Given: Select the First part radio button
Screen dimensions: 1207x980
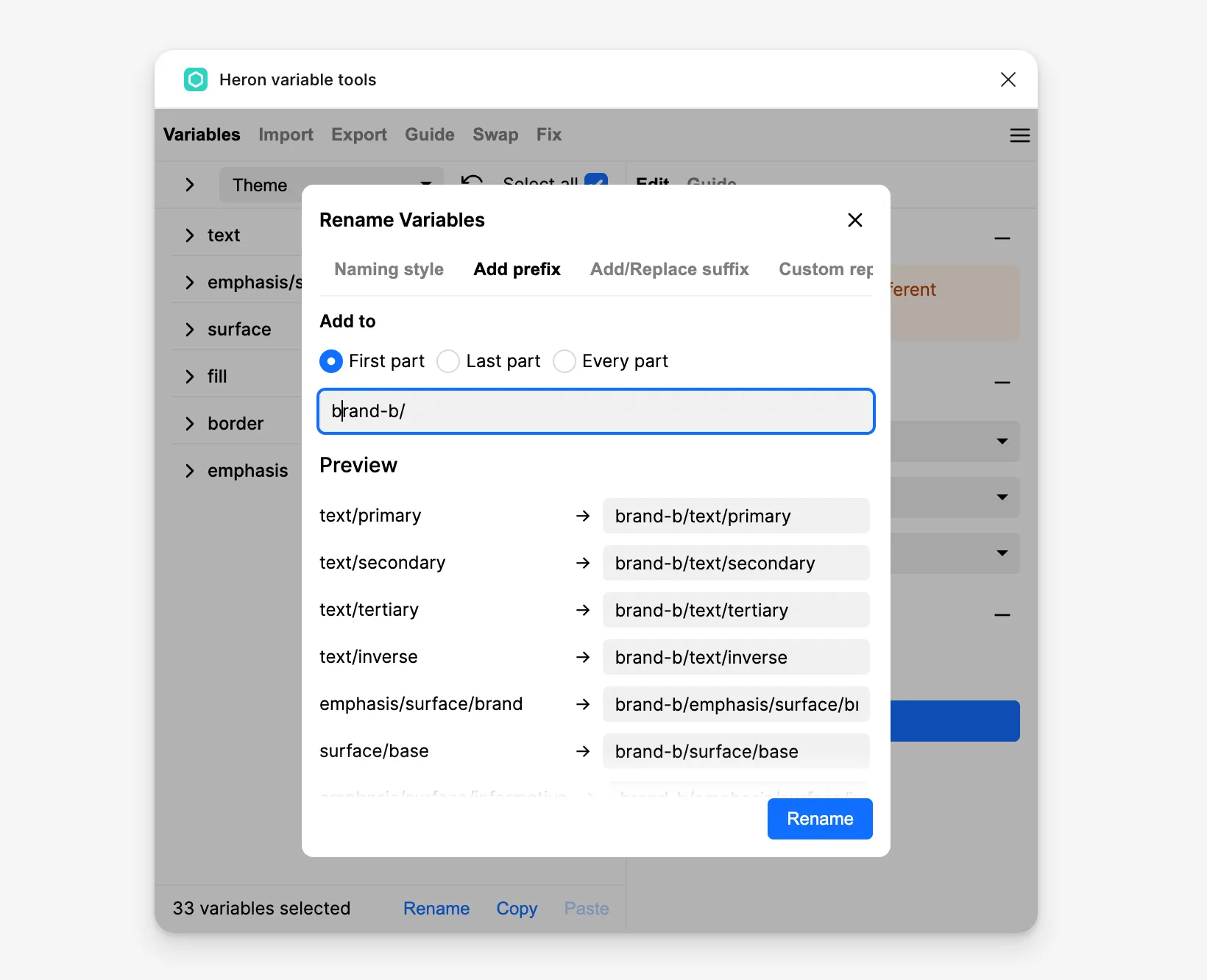Looking at the screenshot, I should [331, 361].
